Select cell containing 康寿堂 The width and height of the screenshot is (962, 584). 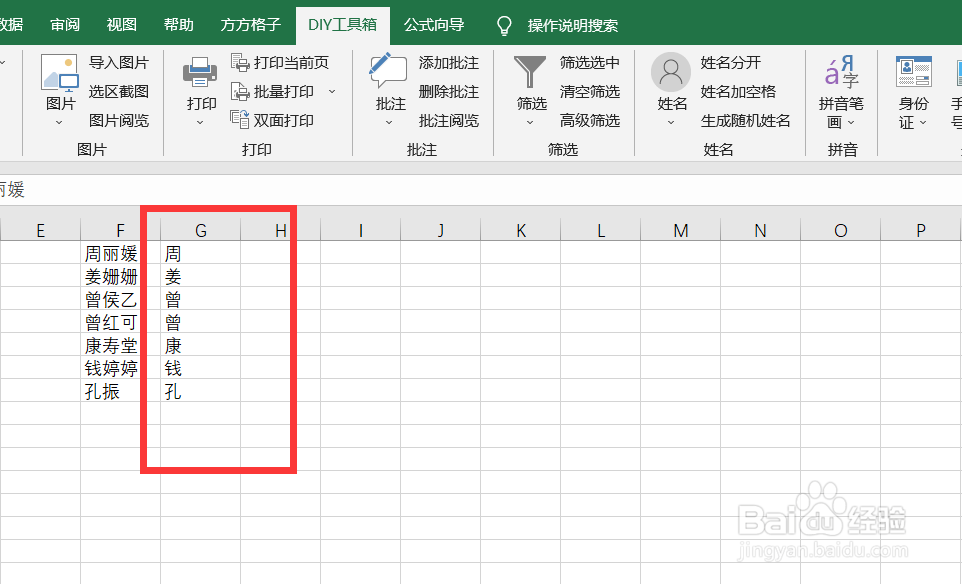[x=120, y=345]
